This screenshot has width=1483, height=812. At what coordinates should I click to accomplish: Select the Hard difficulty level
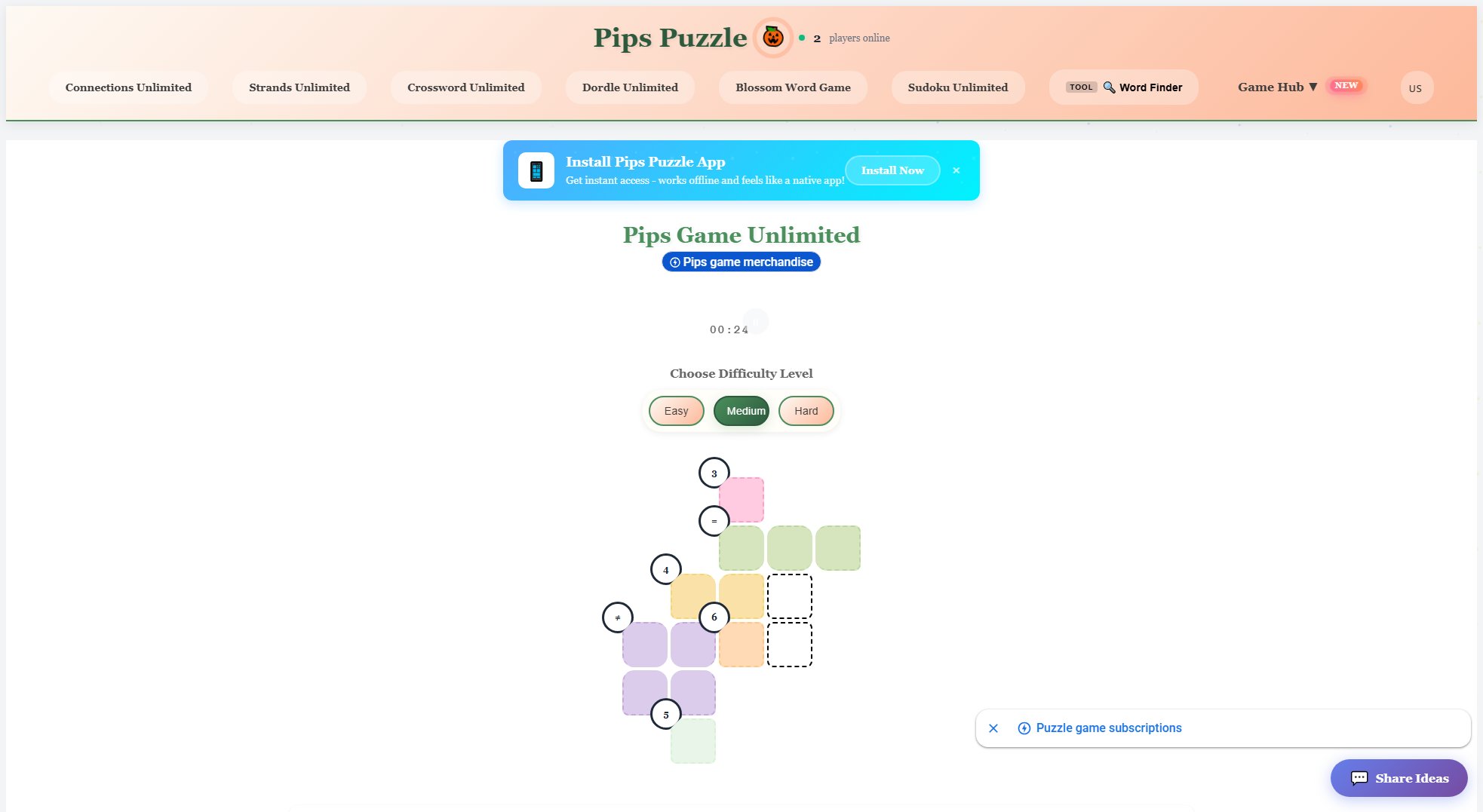[x=806, y=410]
